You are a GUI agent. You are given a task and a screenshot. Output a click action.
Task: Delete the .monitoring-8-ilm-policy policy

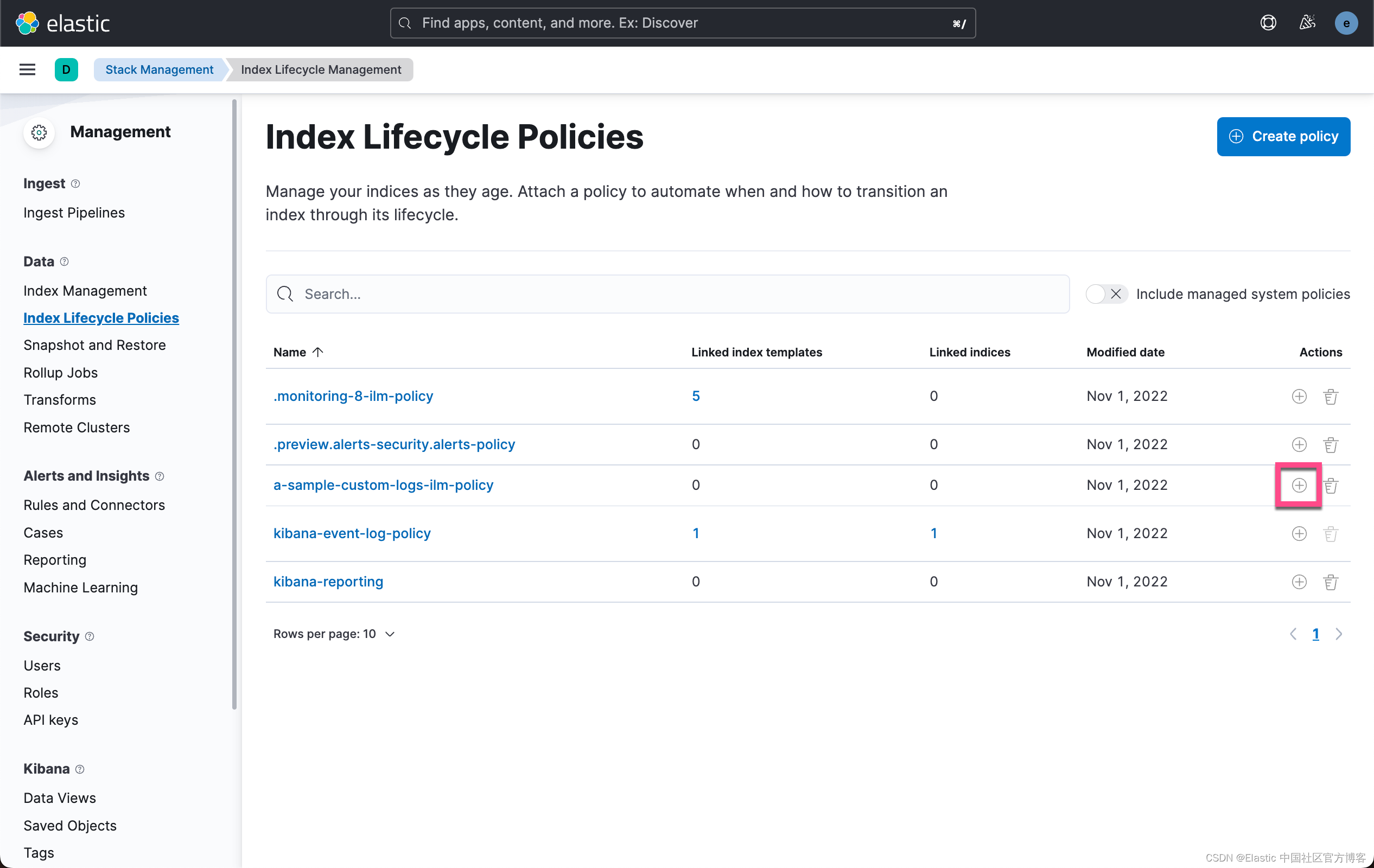point(1330,397)
